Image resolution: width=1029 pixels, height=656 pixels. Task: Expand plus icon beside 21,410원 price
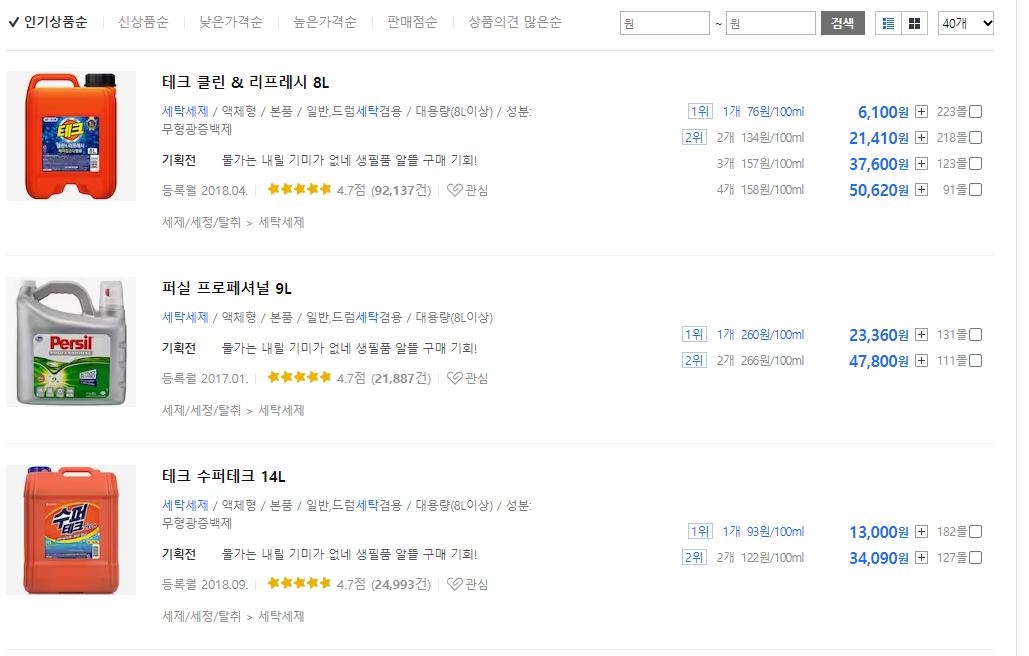pos(921,138)
